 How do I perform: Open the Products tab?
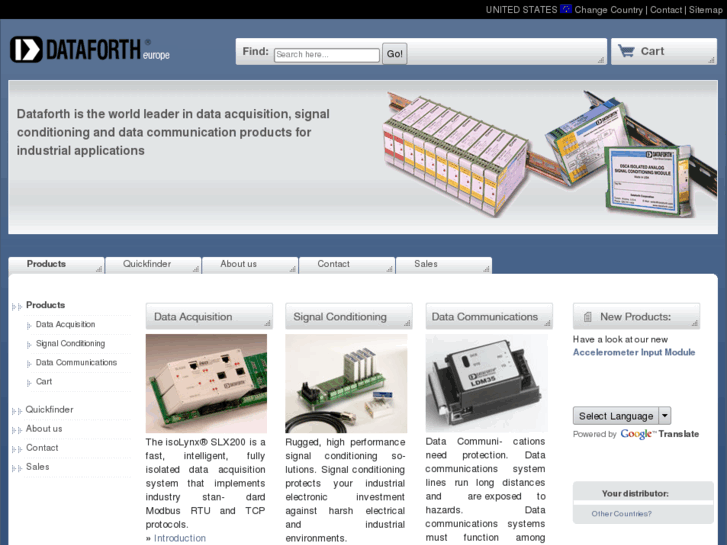click(56, 264)
